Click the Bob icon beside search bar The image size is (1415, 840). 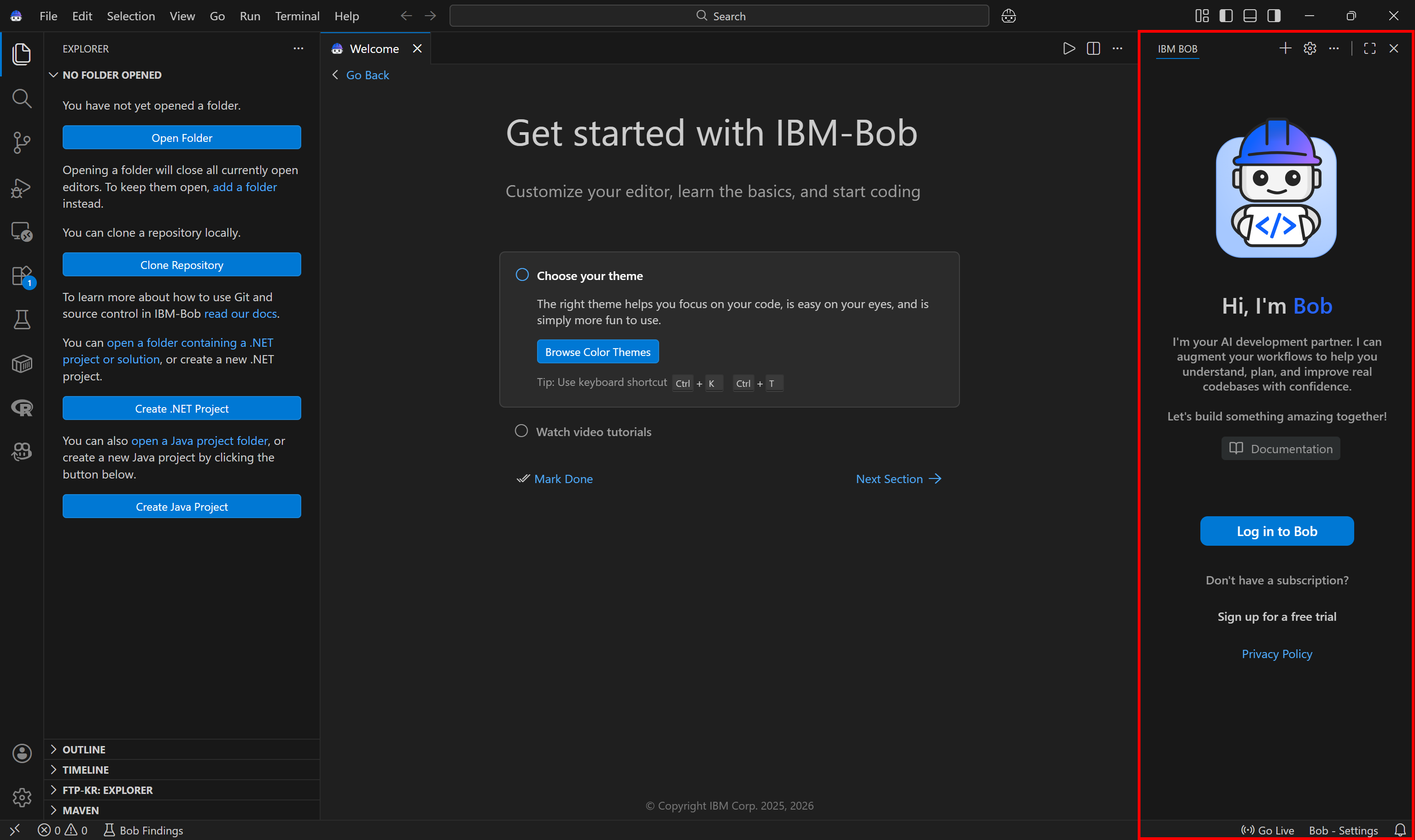coord(1009,16)
